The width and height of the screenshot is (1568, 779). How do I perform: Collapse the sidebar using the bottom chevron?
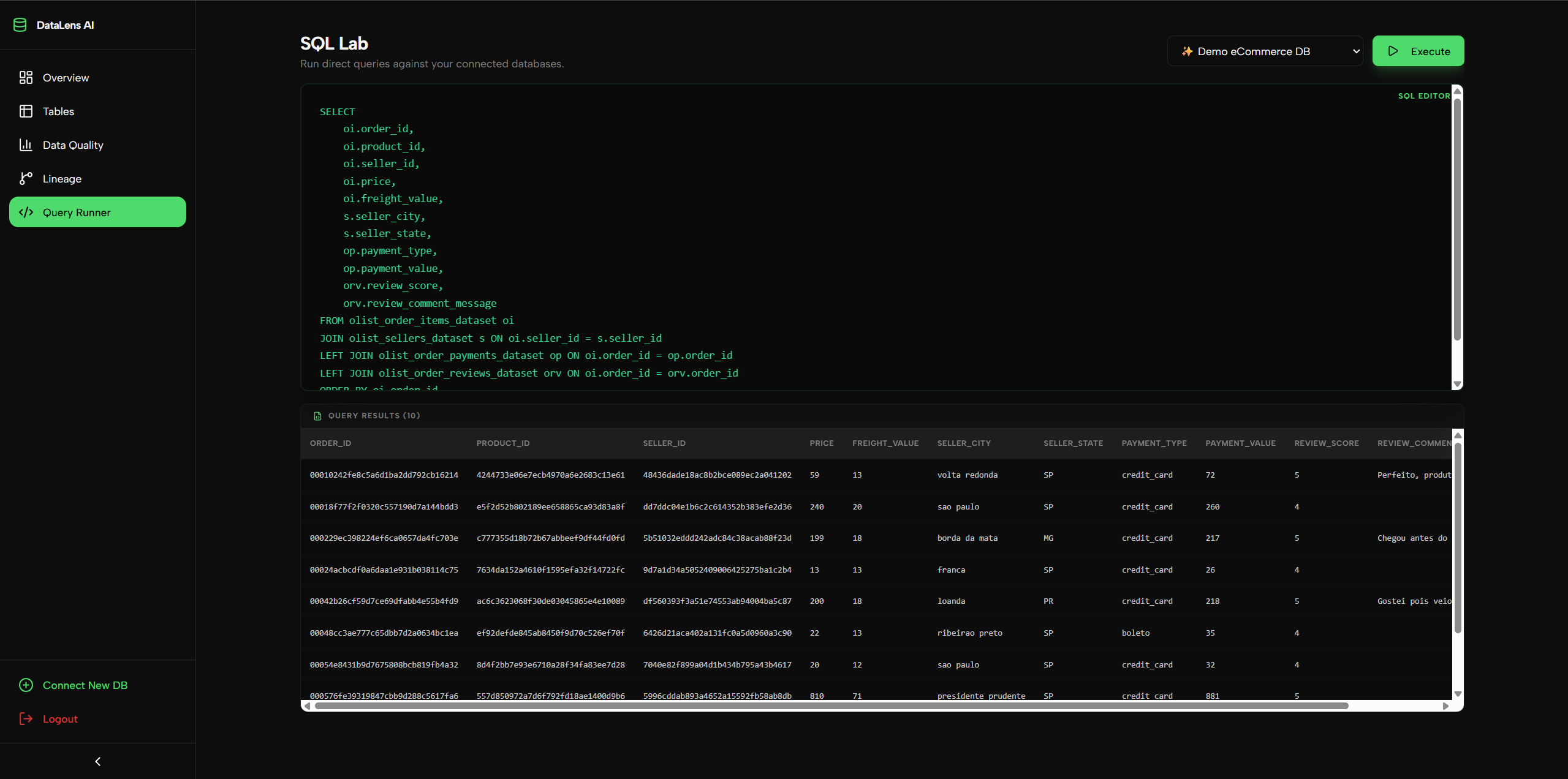(x=97, y=761)
